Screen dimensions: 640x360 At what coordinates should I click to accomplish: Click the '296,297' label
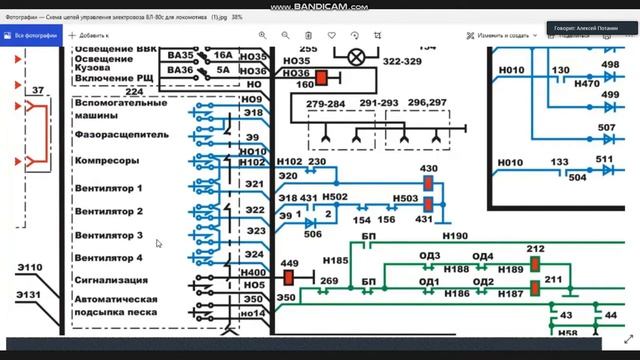tap(427, 102)
